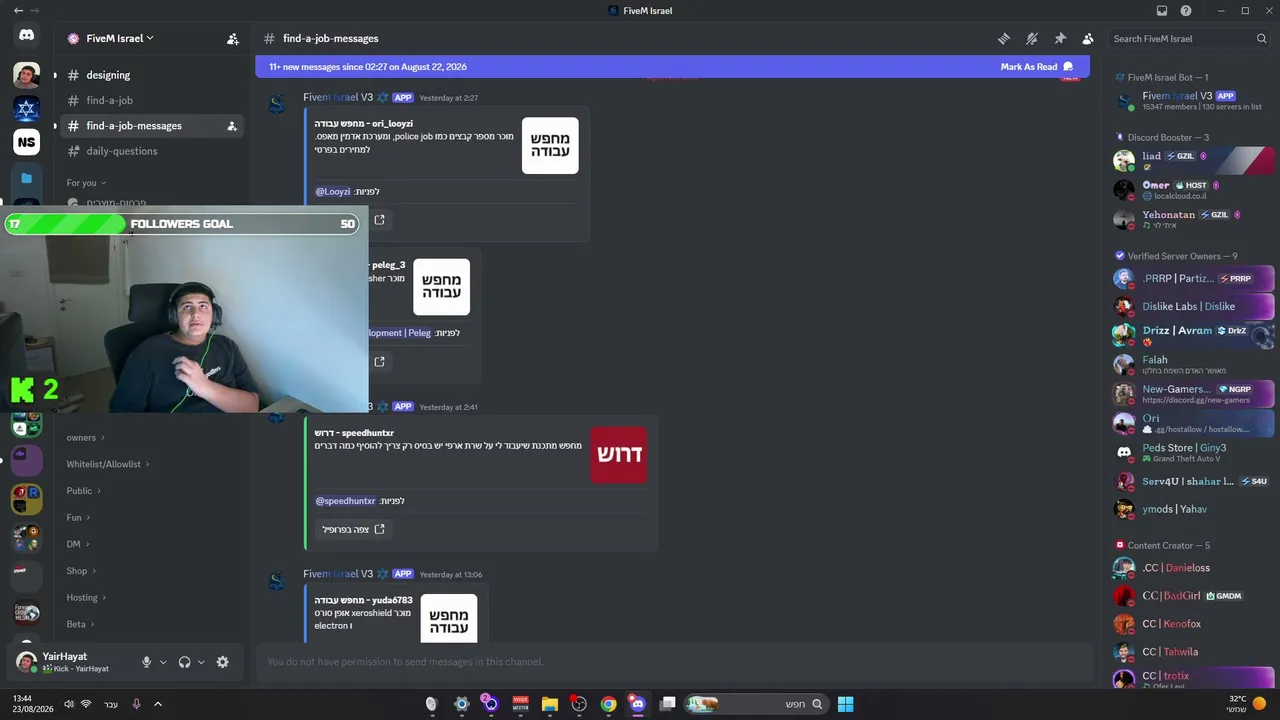Viewport: 1280px width, 720px height.
Task: Expand the Public category
Action: (x=84, y=491)
